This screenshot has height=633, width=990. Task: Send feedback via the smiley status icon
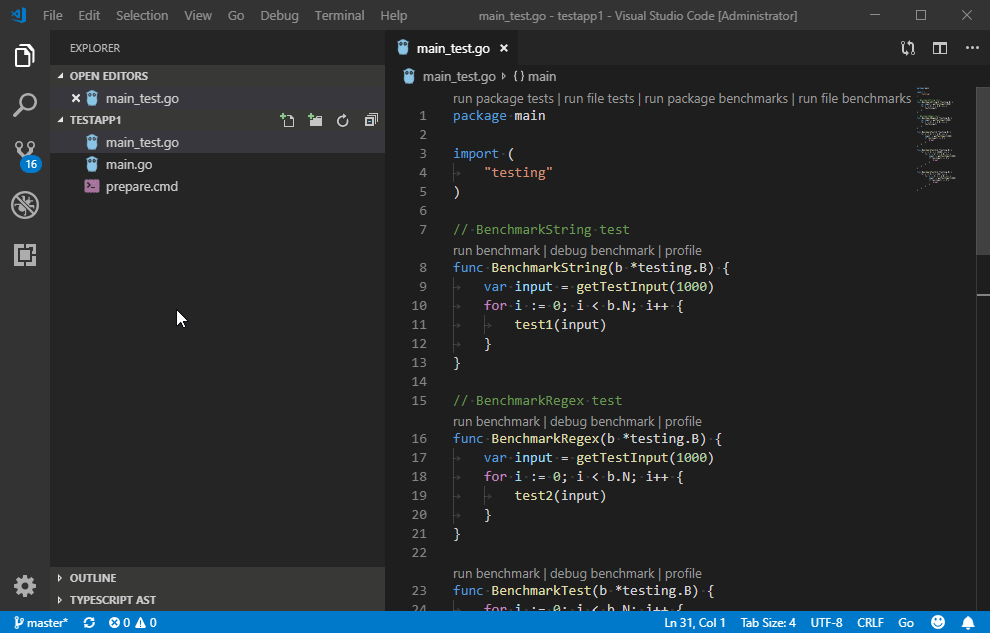[x=938, y=622]
